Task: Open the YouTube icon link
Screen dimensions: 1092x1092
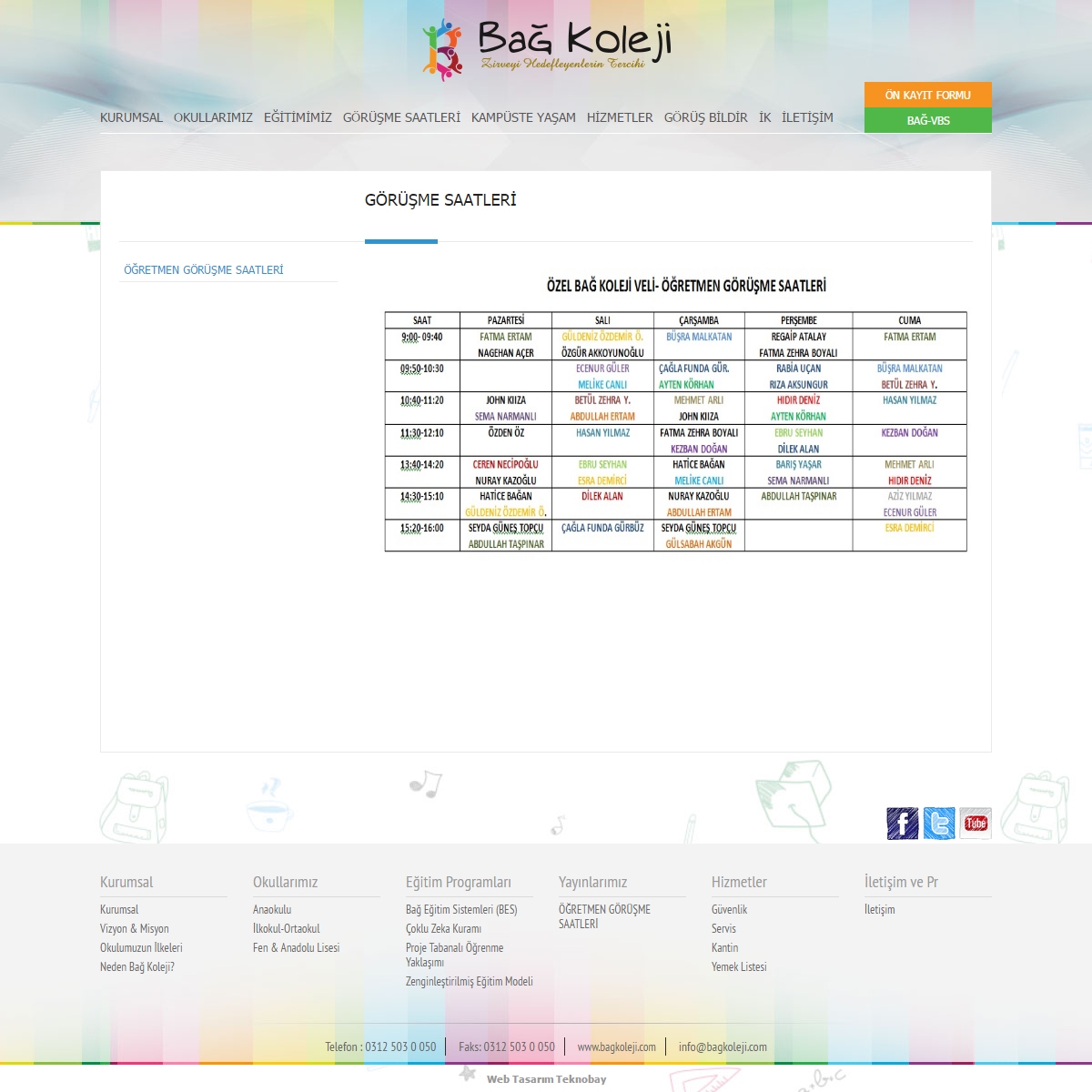Action: point(976,823)
